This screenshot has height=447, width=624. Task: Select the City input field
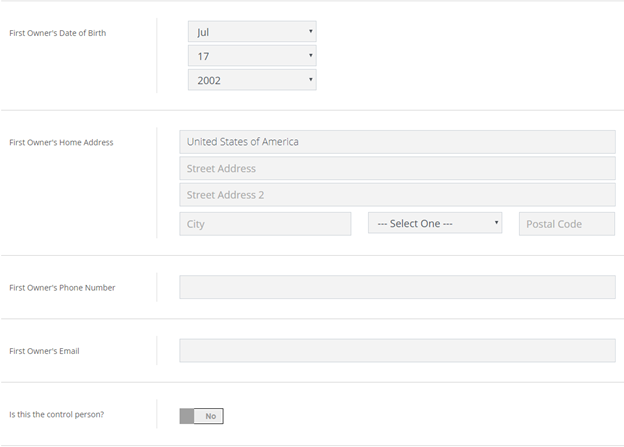pyautogui.click(x=265, y=224)
